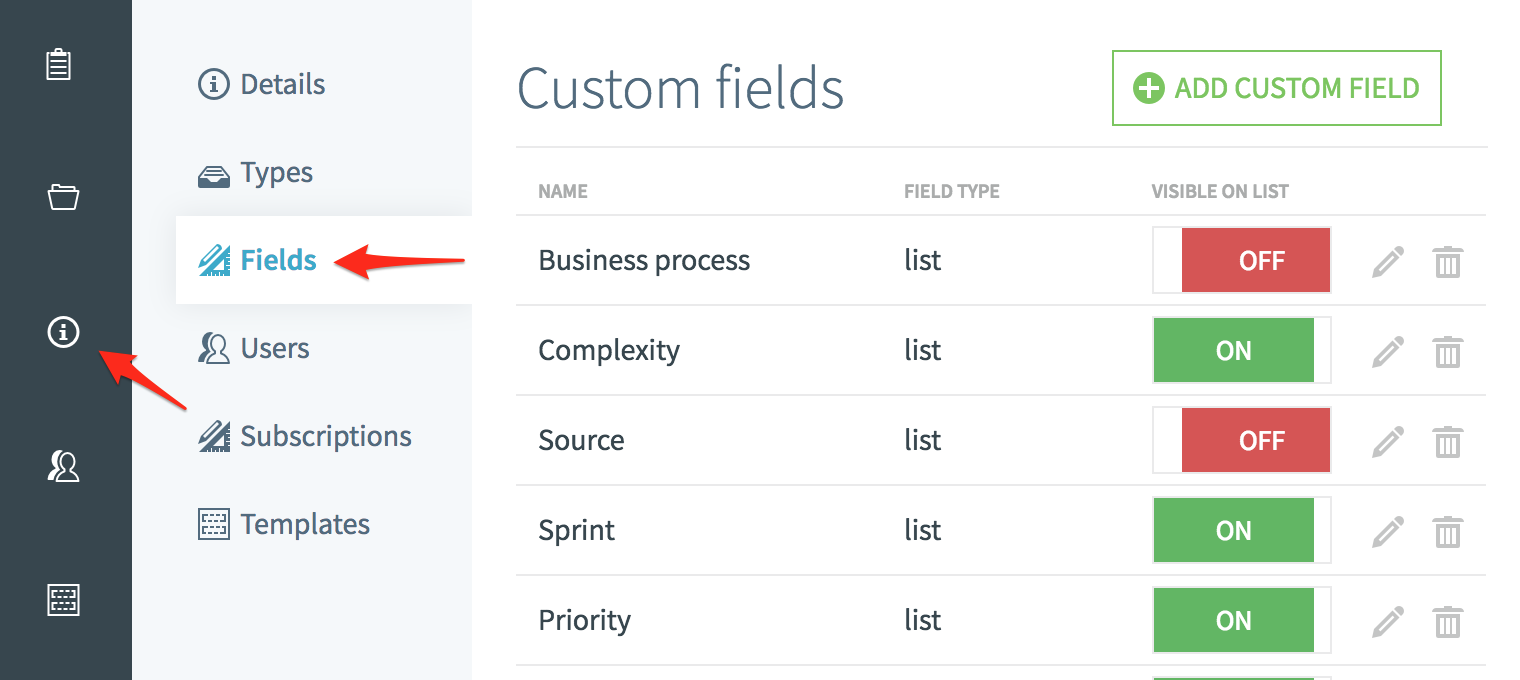Go to the Templates section
This screenshot has width=1520, height=680.
(284, 524)
